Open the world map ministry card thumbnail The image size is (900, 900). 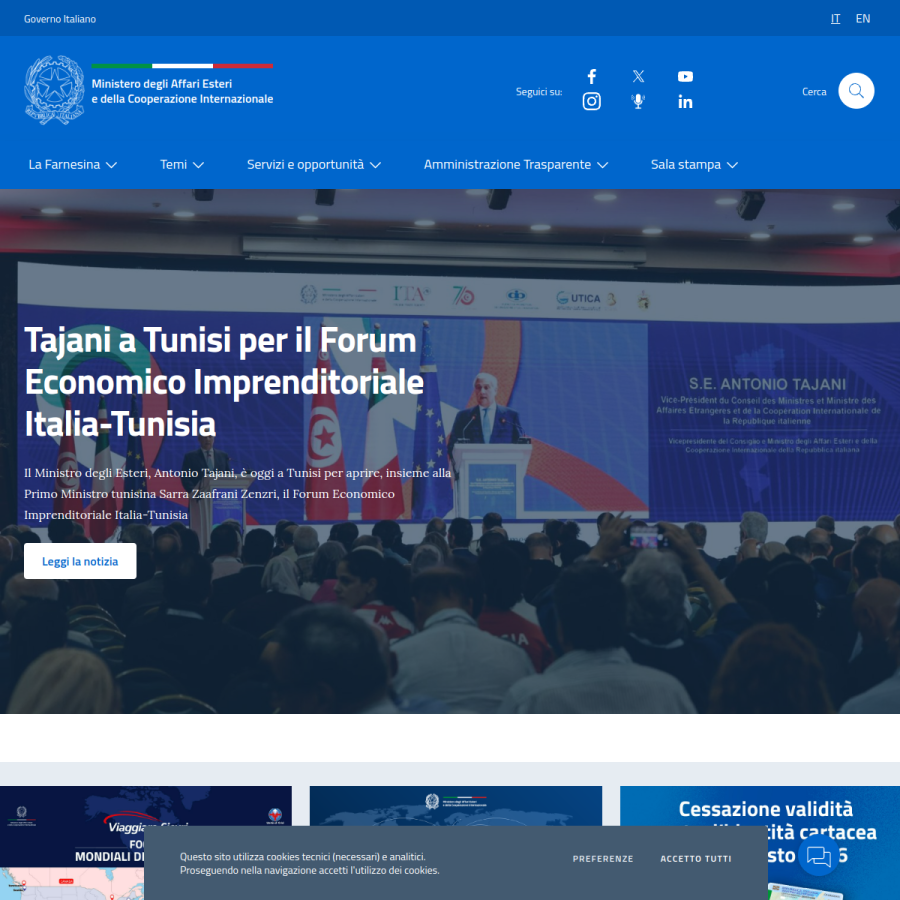(x=456, y=806)
